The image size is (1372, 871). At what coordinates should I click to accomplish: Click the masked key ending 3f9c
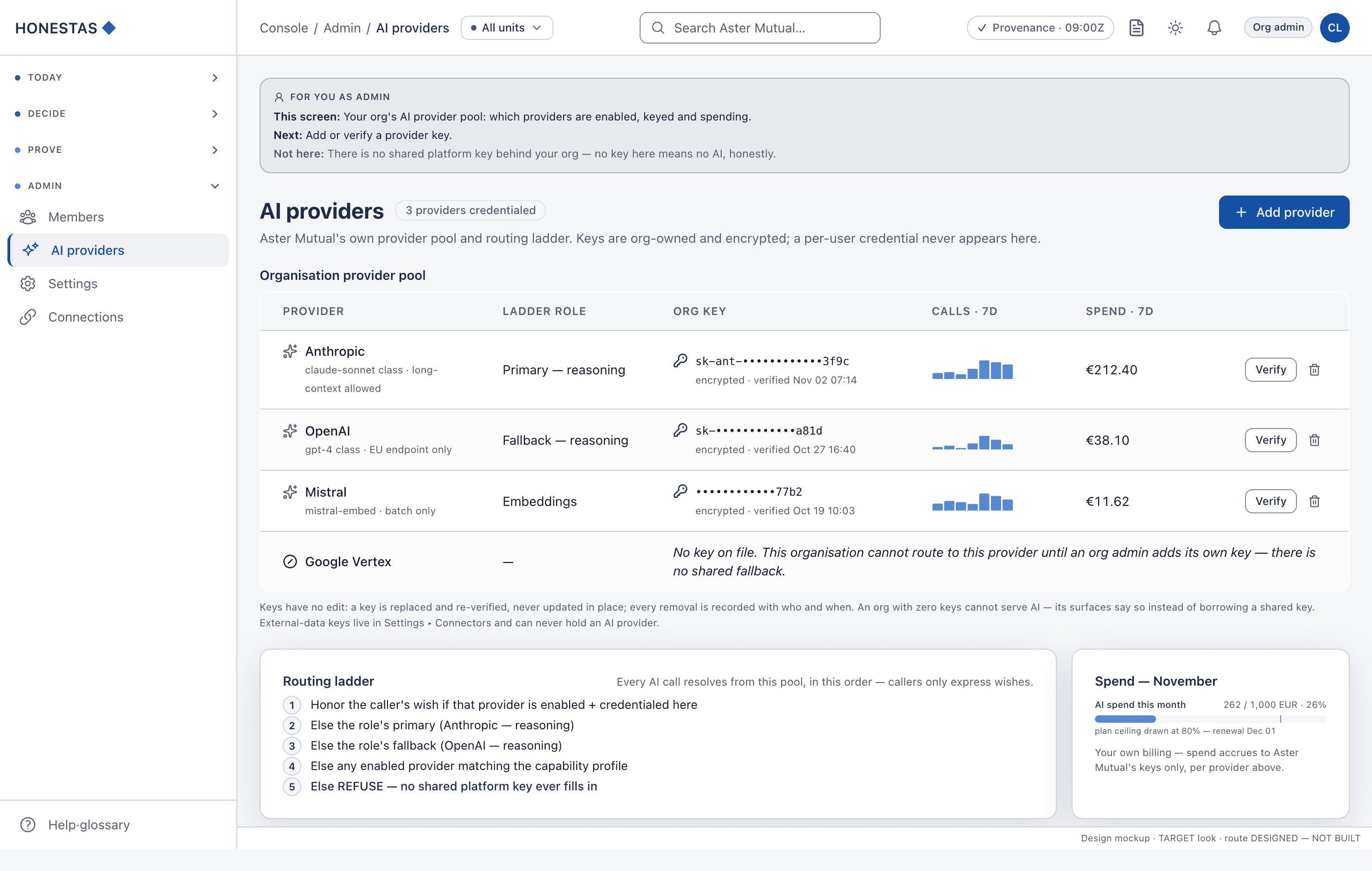coord(772,361)
